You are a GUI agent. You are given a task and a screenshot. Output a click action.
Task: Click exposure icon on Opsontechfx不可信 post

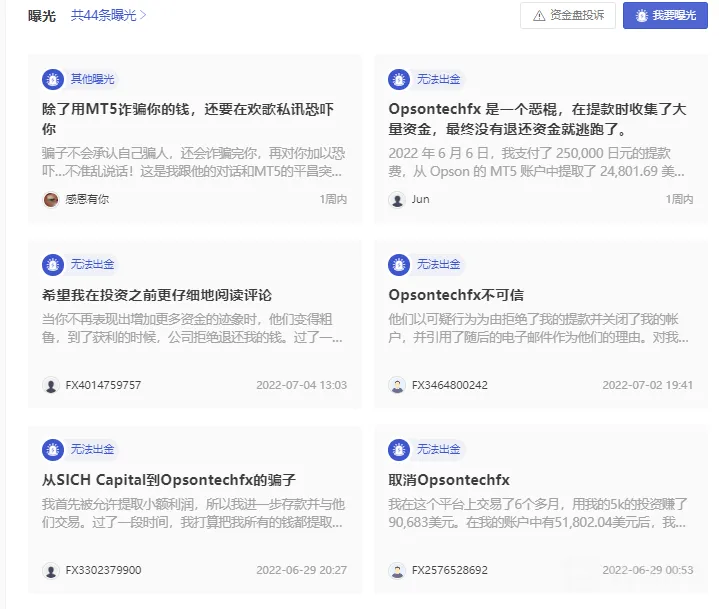coord(399,265)
